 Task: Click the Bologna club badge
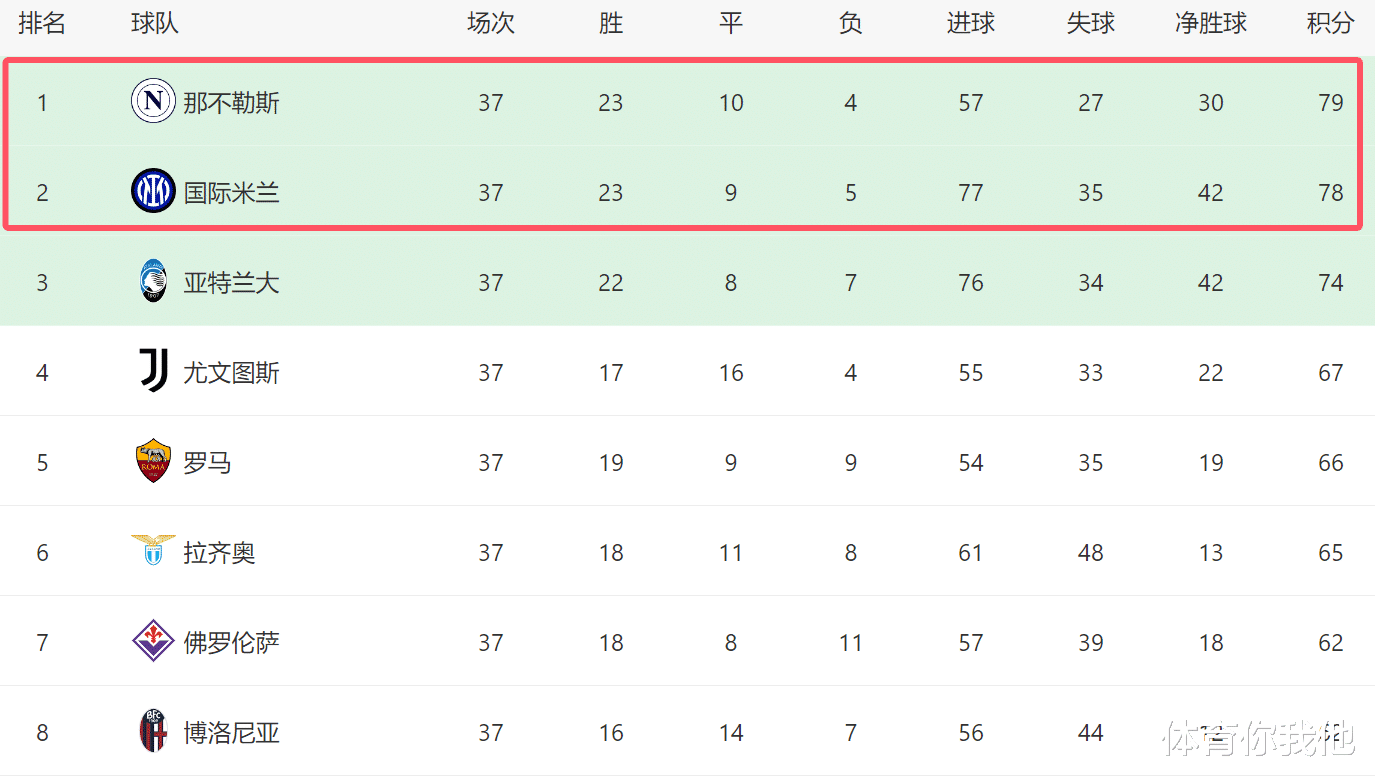[x=153, y=731]
